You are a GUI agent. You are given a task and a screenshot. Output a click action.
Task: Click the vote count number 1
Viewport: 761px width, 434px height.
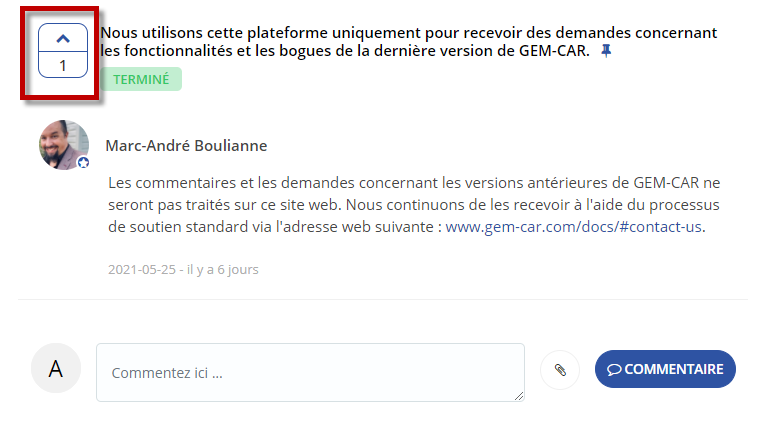tap(63, 66)
